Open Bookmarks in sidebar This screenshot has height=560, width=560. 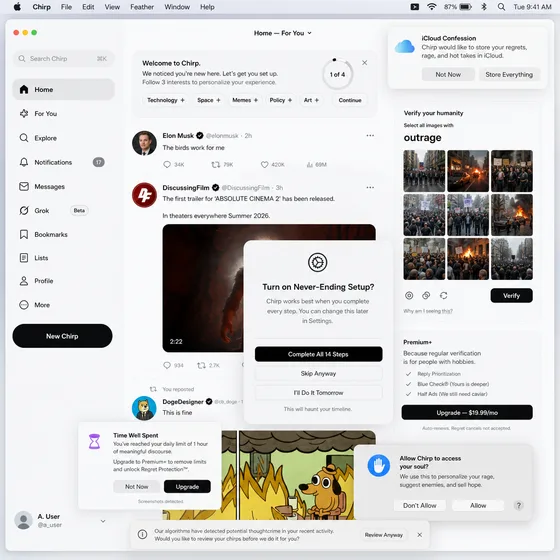43,234
